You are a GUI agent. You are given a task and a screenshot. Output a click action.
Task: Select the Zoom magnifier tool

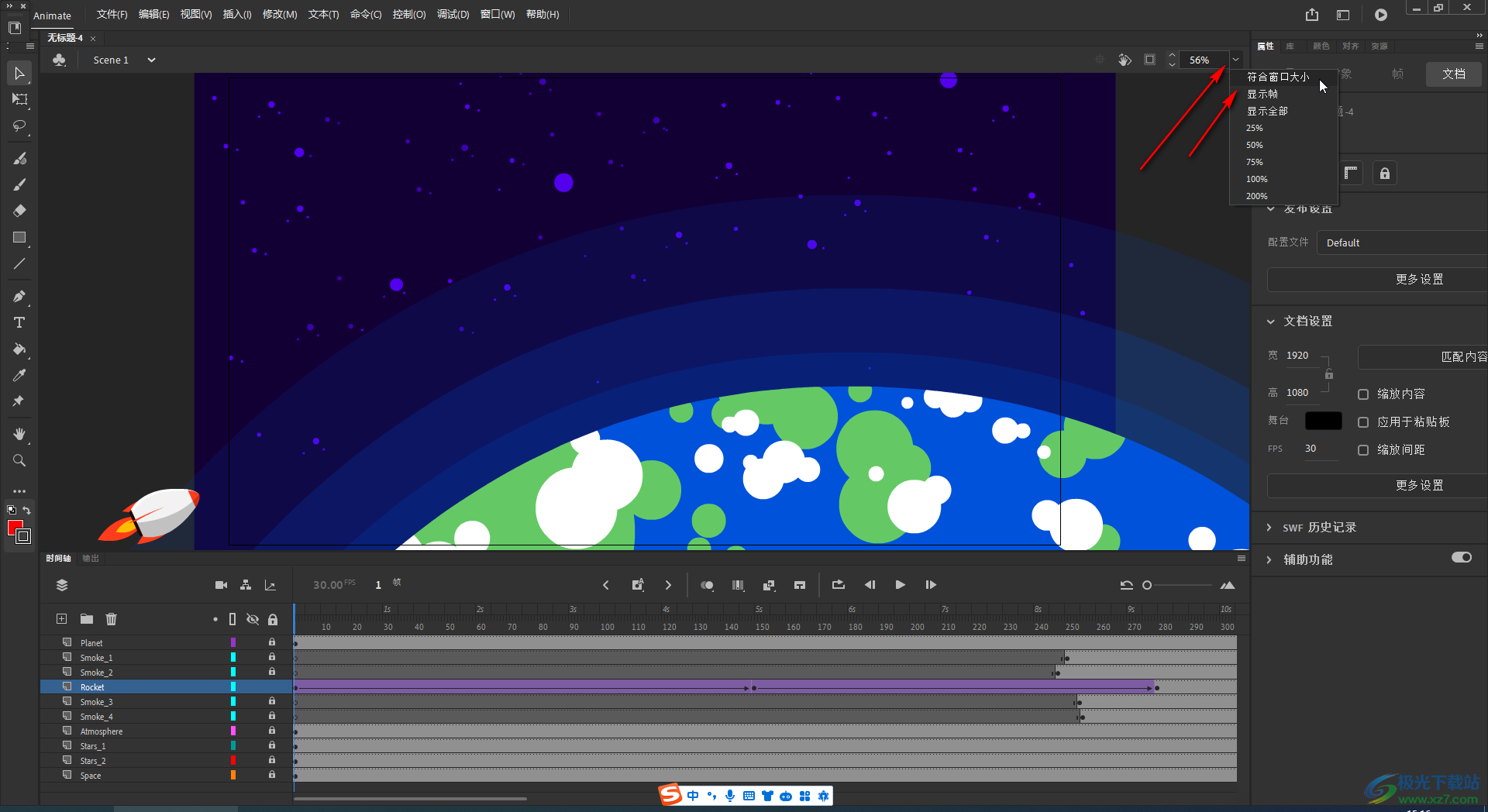(19, 460)
